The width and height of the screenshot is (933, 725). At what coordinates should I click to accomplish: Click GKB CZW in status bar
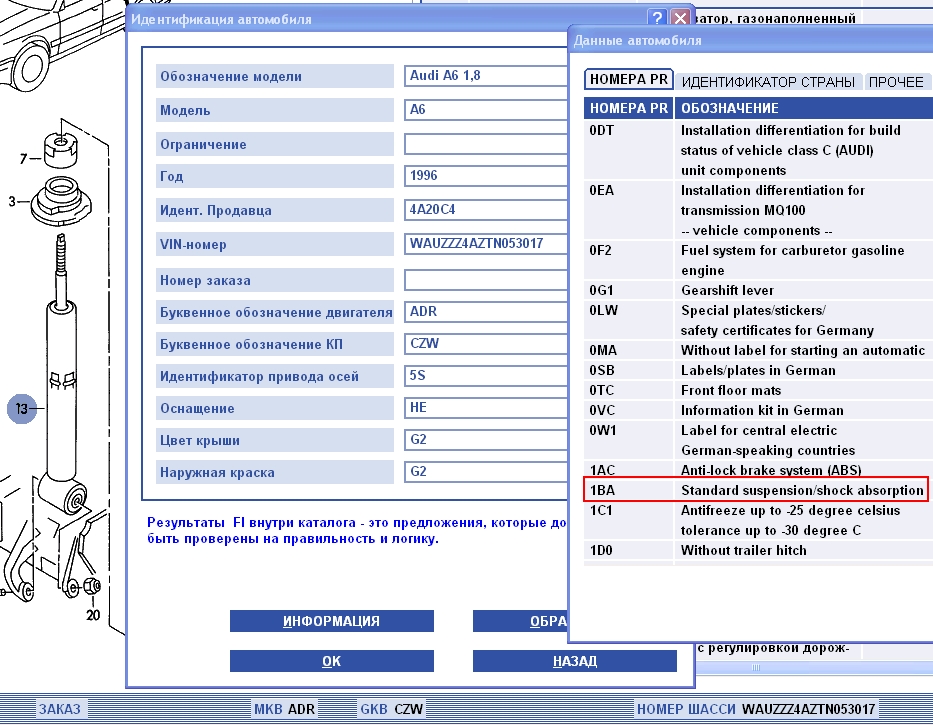(391, 709)
